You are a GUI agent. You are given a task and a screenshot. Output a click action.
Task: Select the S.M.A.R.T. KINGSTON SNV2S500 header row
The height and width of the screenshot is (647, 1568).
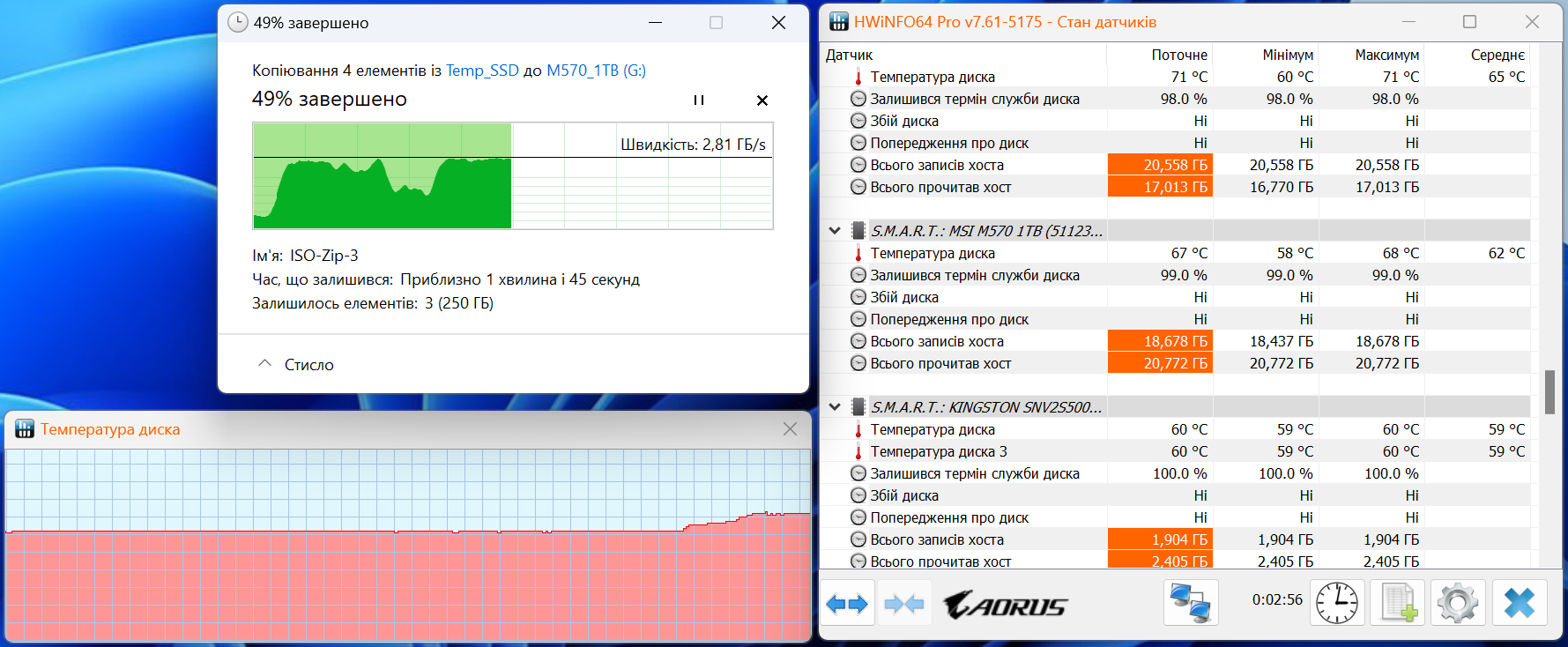(1177, 407)
